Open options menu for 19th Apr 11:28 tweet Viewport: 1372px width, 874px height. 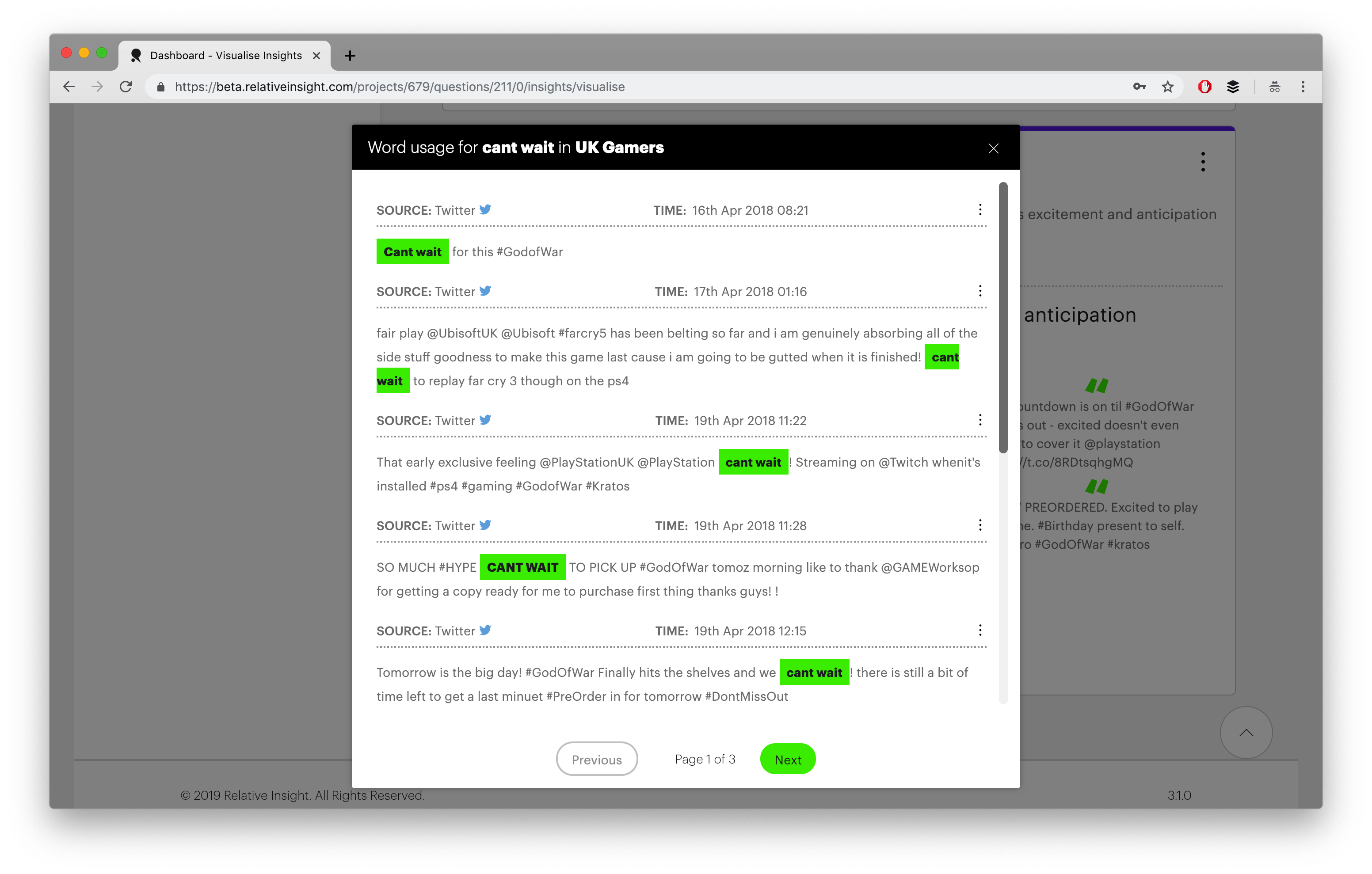(x=980, y=525)
